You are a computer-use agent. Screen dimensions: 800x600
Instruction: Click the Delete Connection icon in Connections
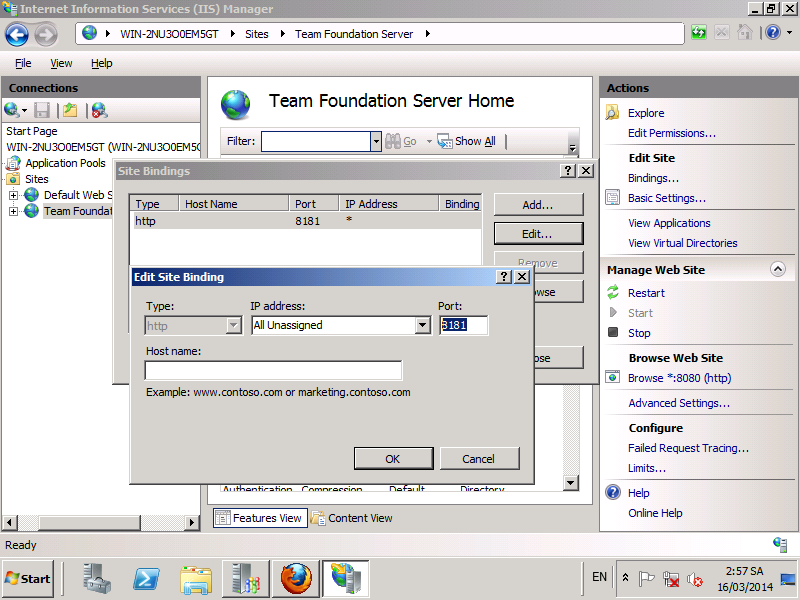point(99,110)
